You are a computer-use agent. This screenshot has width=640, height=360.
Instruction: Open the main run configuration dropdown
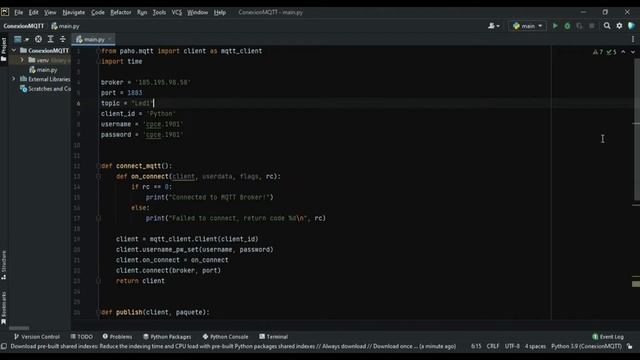pyautogui.click(x=527, y=26)
